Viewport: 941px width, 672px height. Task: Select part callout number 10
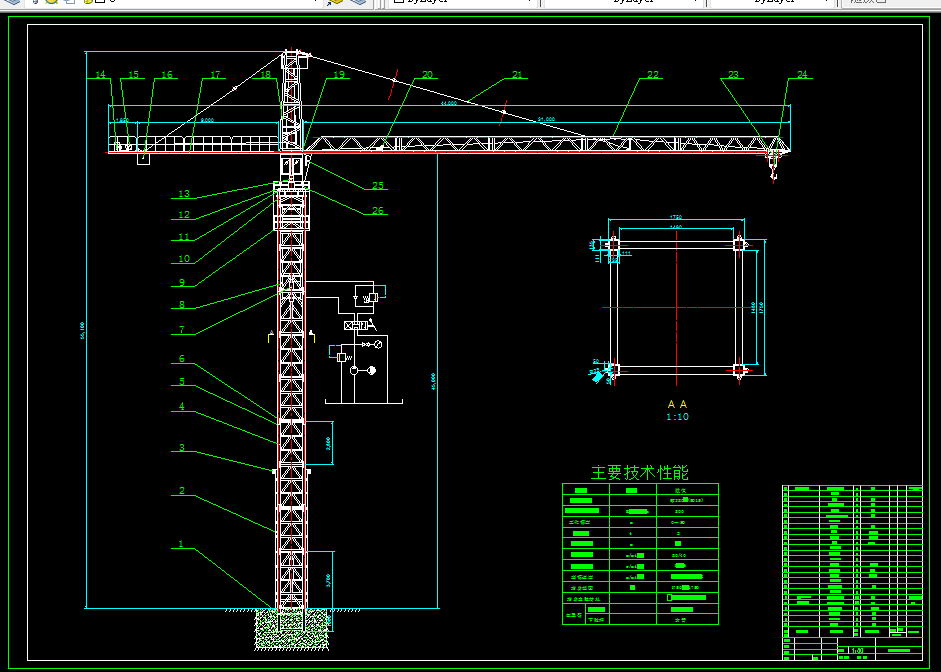point(184,259)
